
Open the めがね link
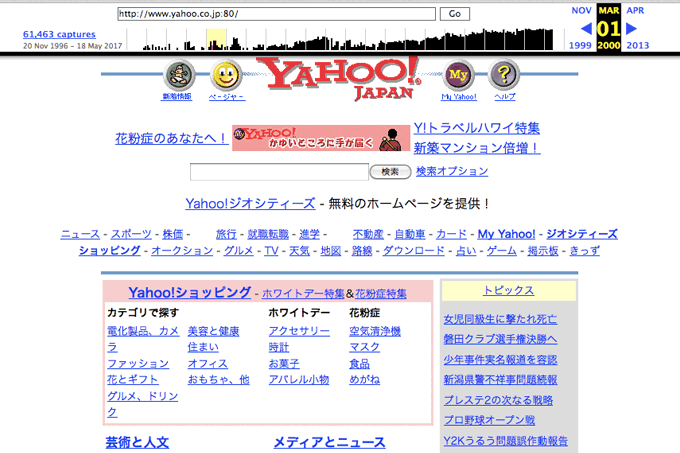[365, 379]
